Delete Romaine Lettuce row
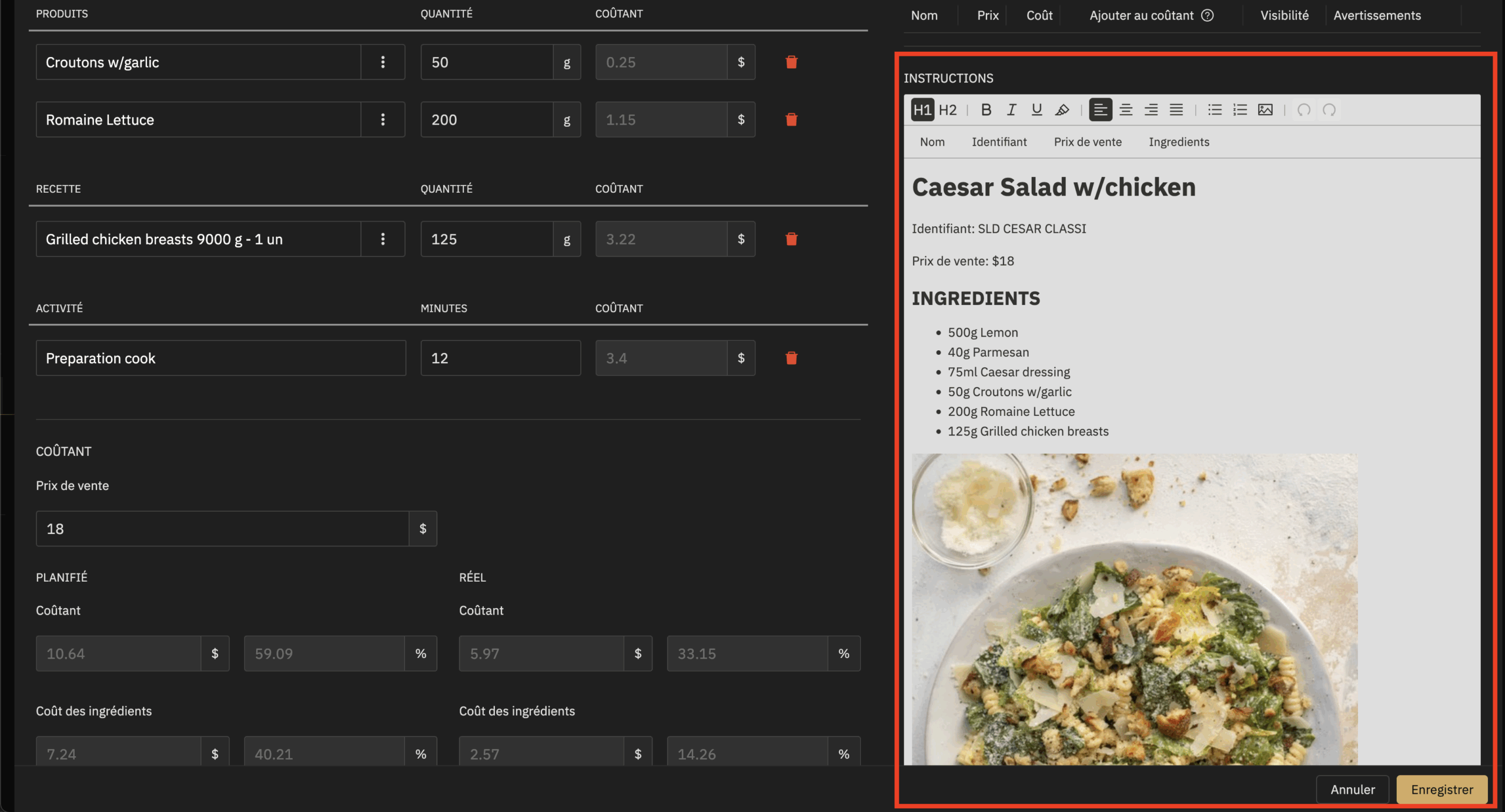 pos(791,119)
